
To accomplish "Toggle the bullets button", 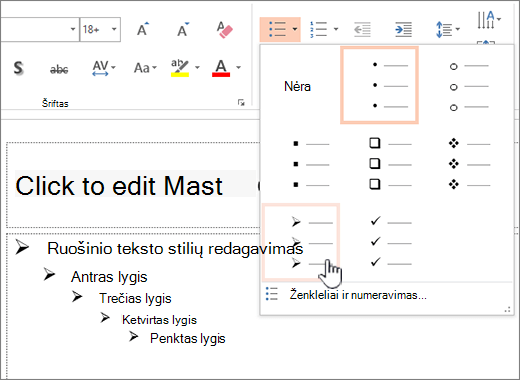I will (277, 29).
